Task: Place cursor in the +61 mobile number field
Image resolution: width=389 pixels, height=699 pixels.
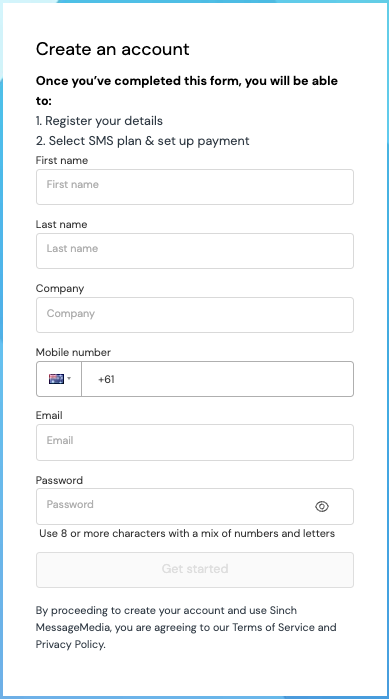Action: (217, 379)
